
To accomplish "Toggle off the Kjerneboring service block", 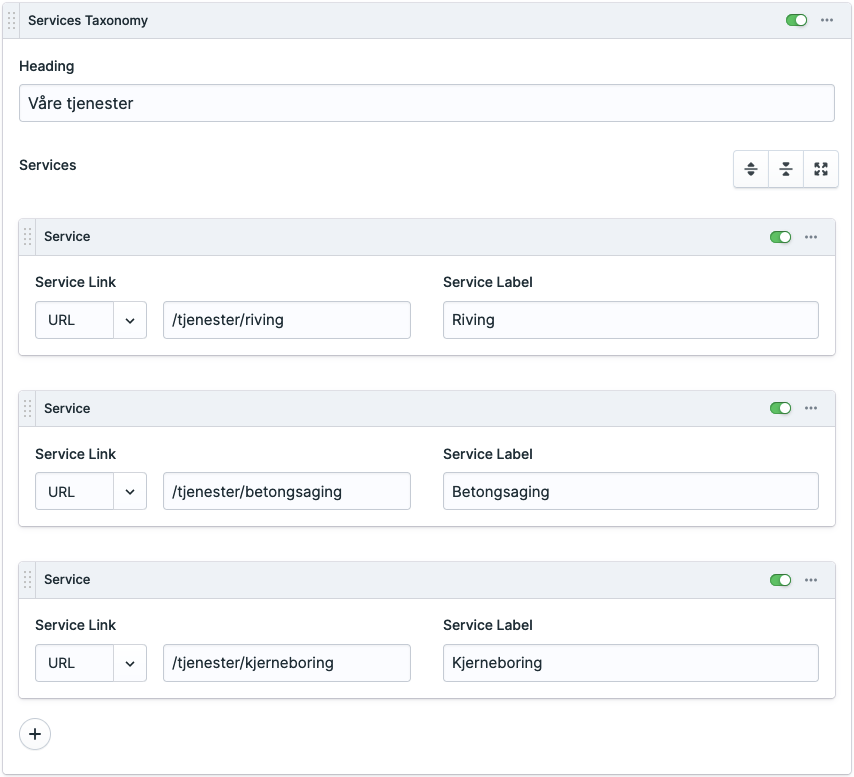I will coord(780,580).
